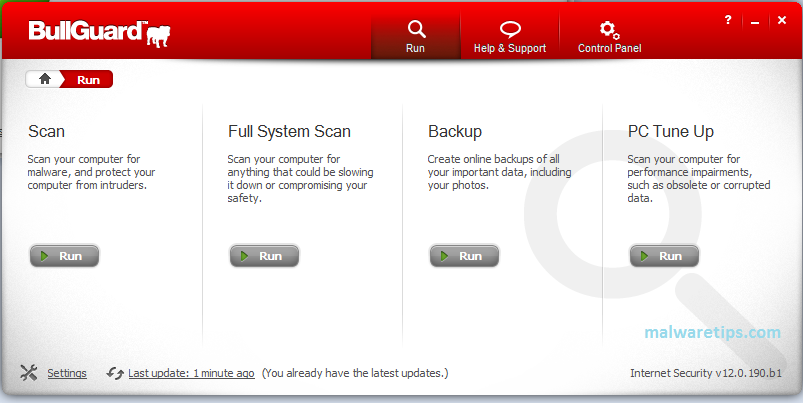
Task: Run the Full System Scan
Action: (x=264, y=256)
